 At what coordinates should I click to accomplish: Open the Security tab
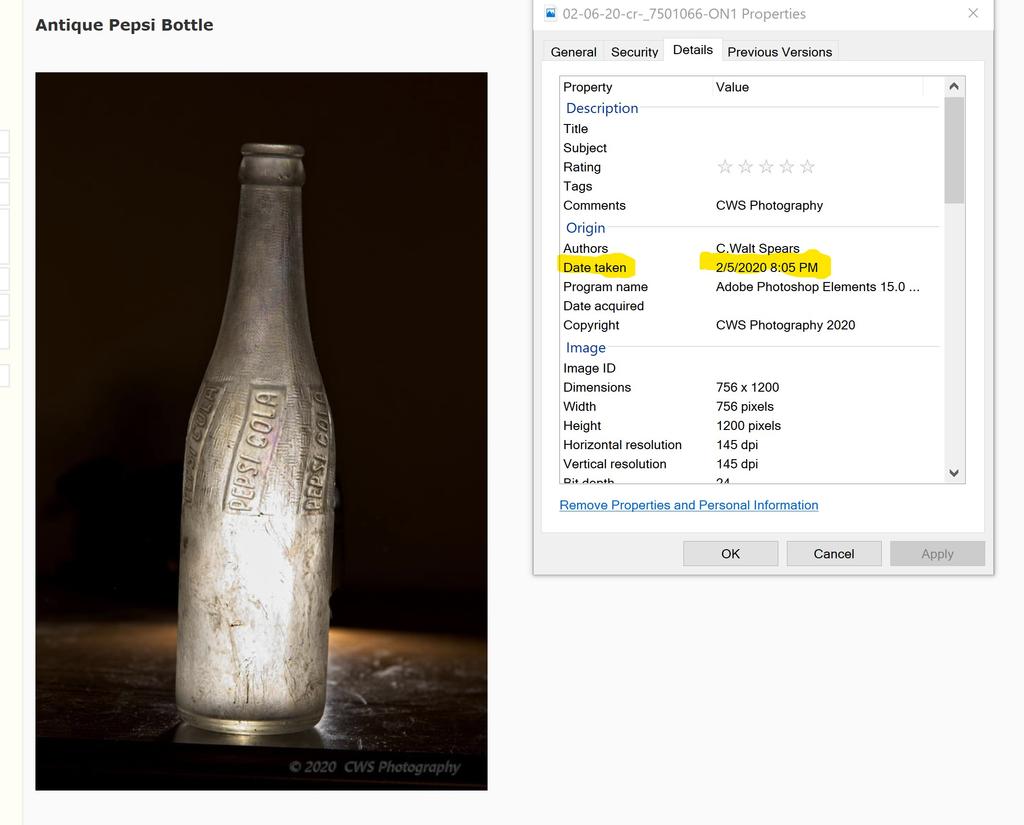click(635, 52)
